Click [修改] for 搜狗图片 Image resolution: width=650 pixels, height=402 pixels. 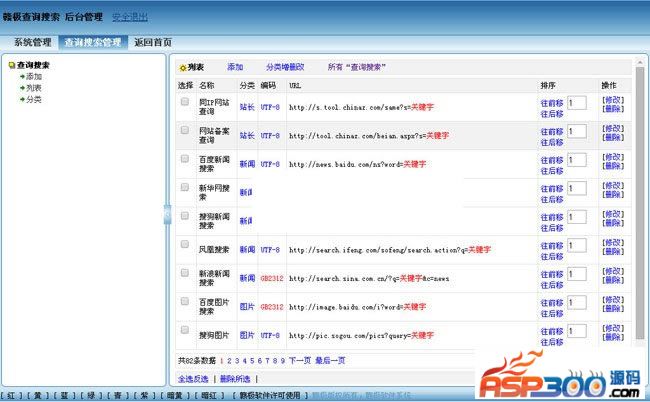tap(613, 328)
